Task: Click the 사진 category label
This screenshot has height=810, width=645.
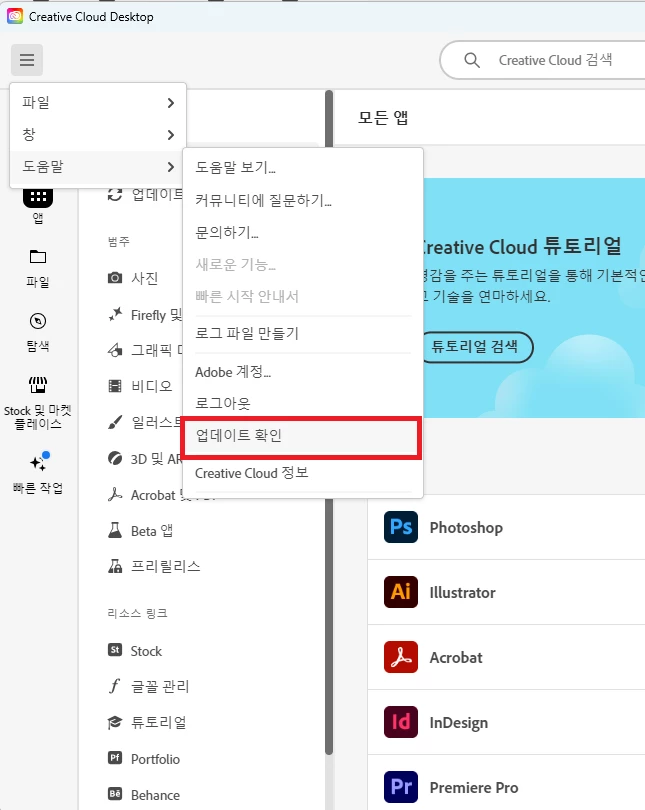Action: [x=145, y=278]
